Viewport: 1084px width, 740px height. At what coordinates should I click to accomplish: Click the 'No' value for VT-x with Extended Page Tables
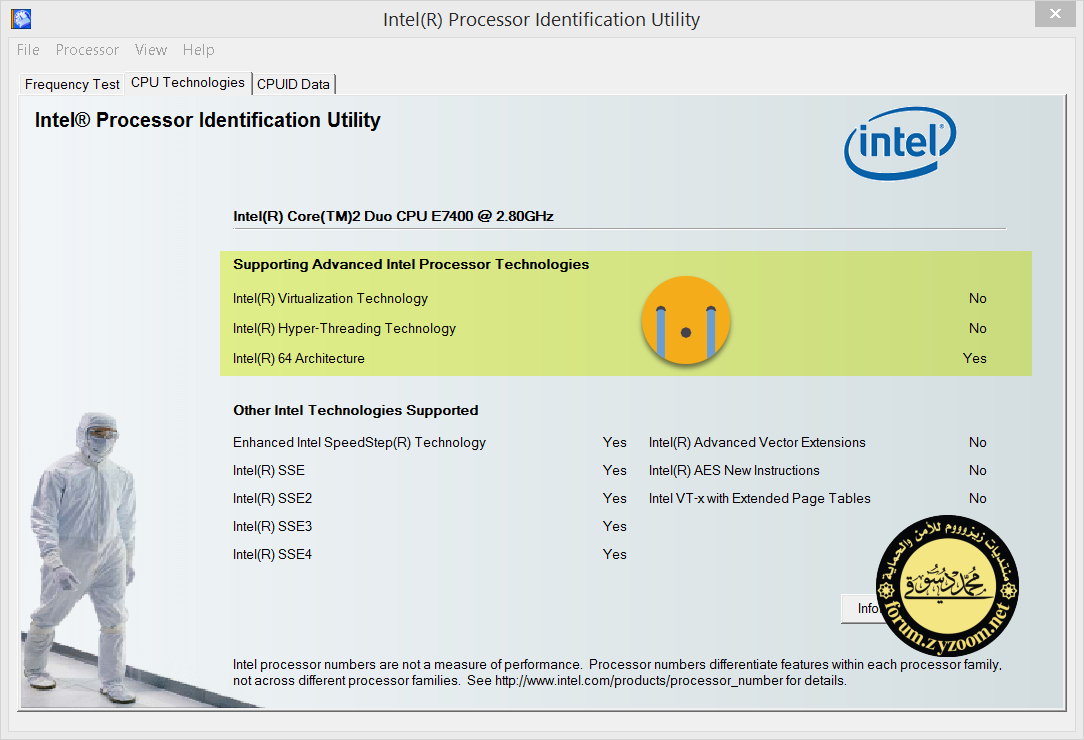click(978, 499)
